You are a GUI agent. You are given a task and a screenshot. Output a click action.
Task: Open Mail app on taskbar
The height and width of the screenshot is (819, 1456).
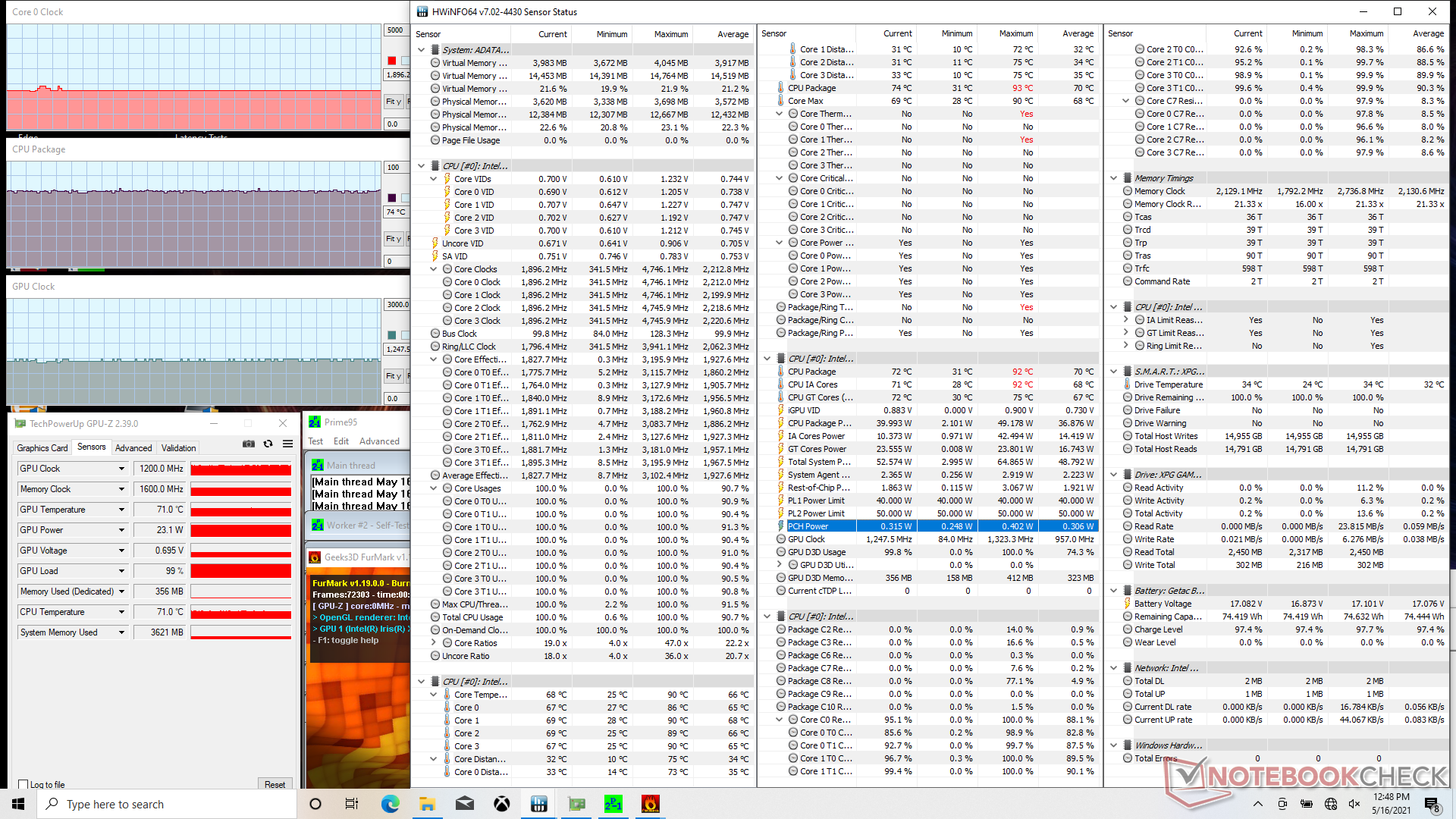[x=465, y=804]
